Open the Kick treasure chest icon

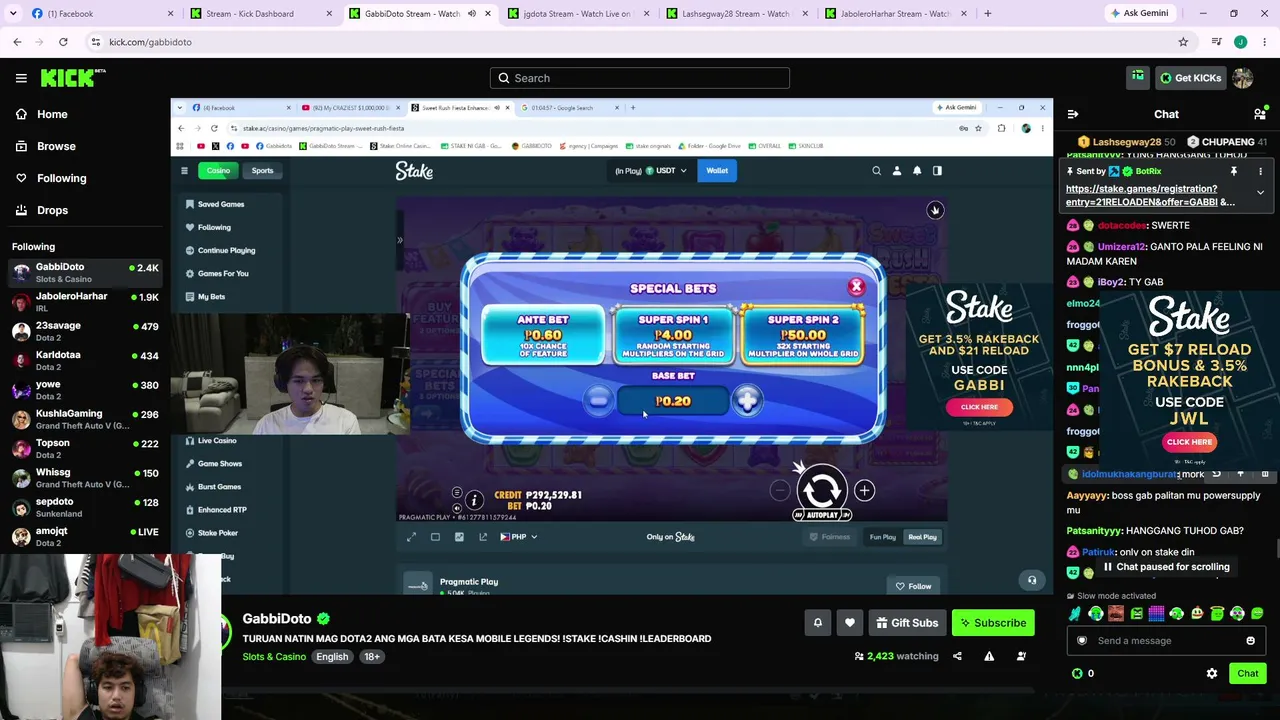coord(1137,77)
